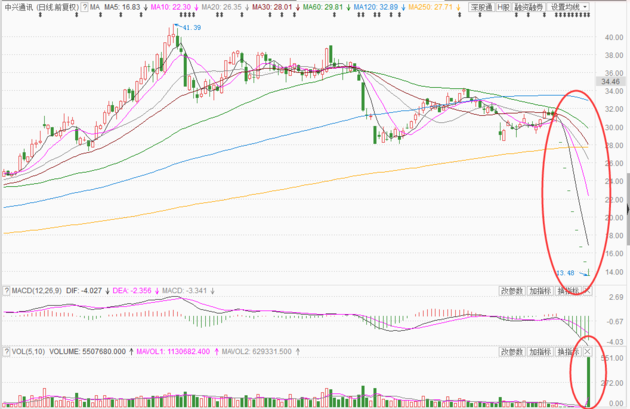Open the 设置均线 dropdown
Viewport: 630px width, 409px height.
(569, 7)
